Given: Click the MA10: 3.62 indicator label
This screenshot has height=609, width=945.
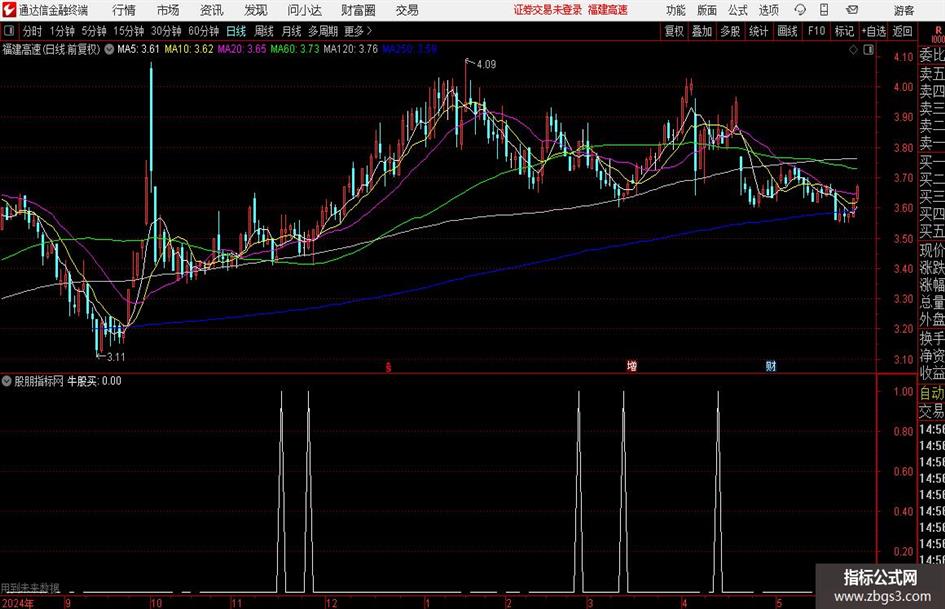Looking at the screenshot, I should point(189,49).
